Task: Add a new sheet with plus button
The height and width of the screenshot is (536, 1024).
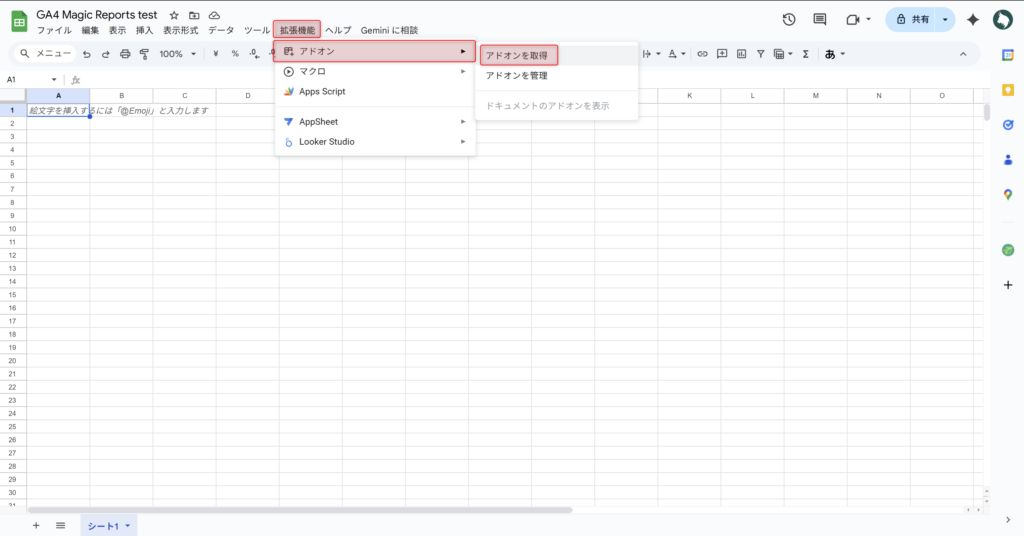Action: [x=36, y=526]
